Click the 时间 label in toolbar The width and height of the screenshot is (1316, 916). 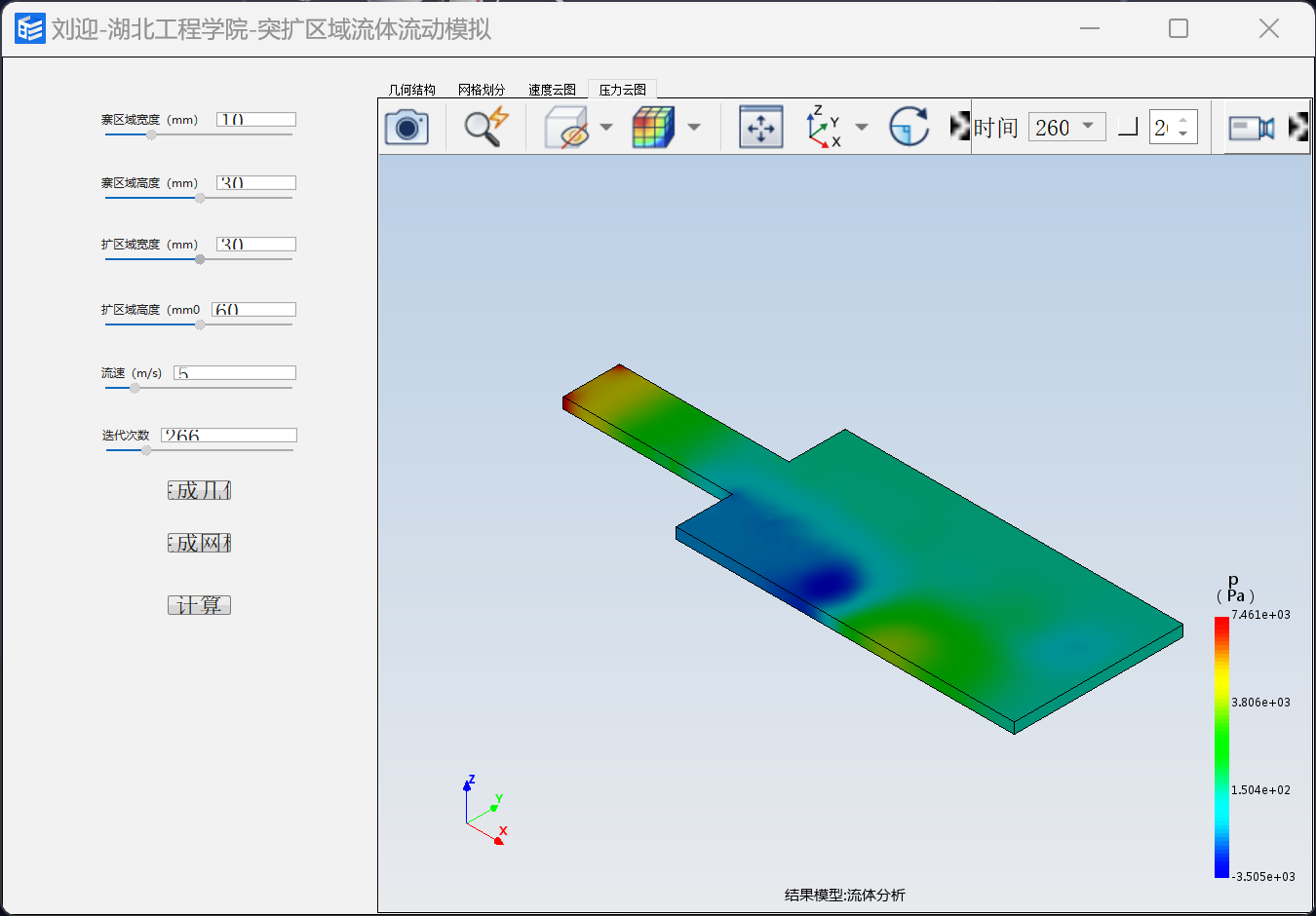(995, 128)
